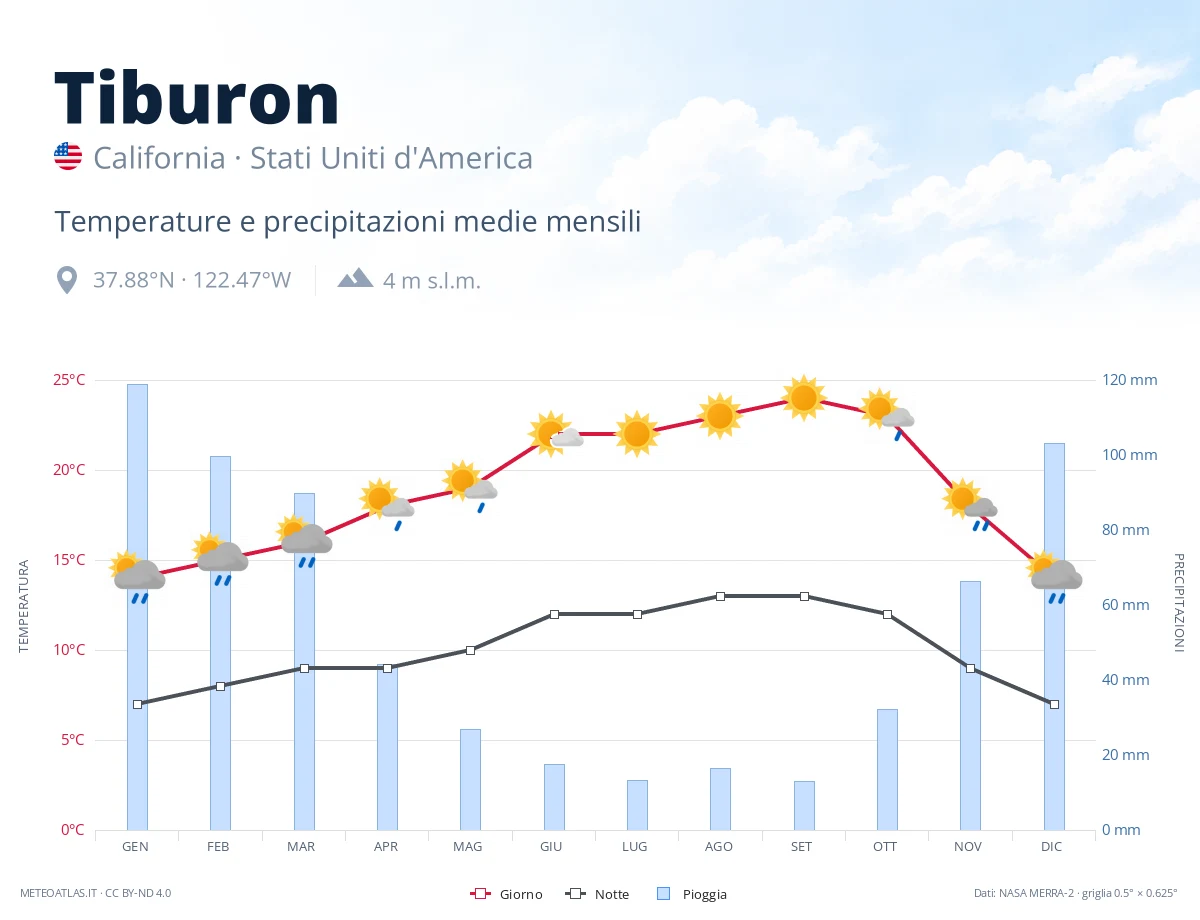Click the FEB weather icon on the chart

click(220, 559)
